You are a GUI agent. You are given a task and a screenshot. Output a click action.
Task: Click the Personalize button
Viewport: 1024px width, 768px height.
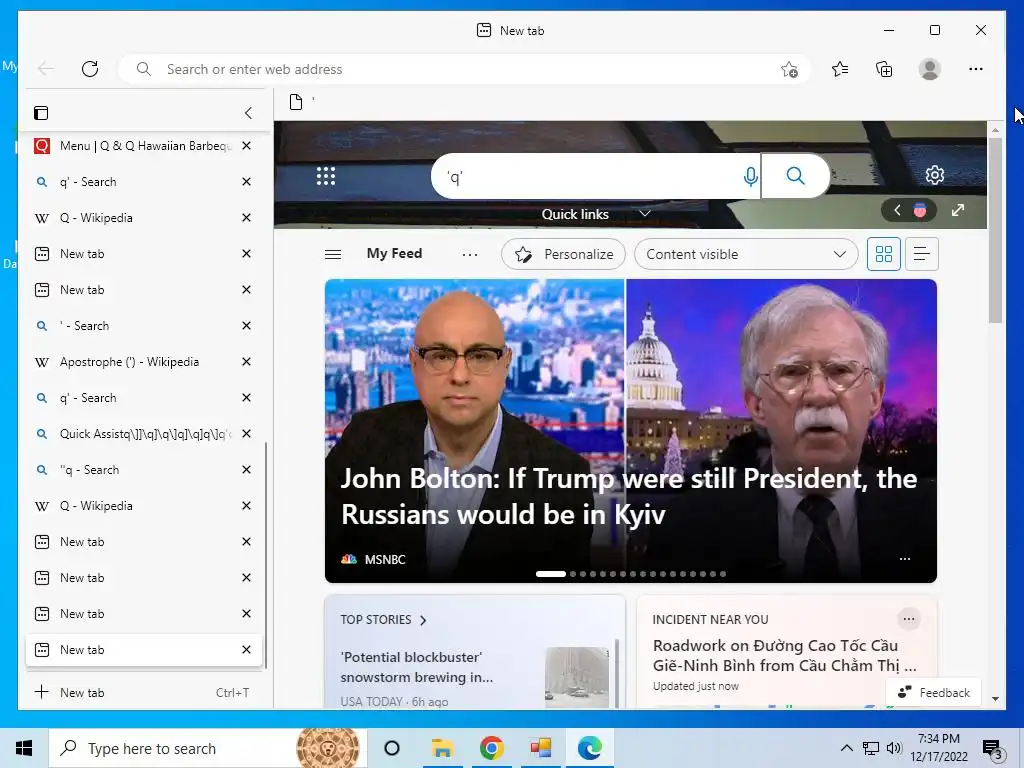564,254
